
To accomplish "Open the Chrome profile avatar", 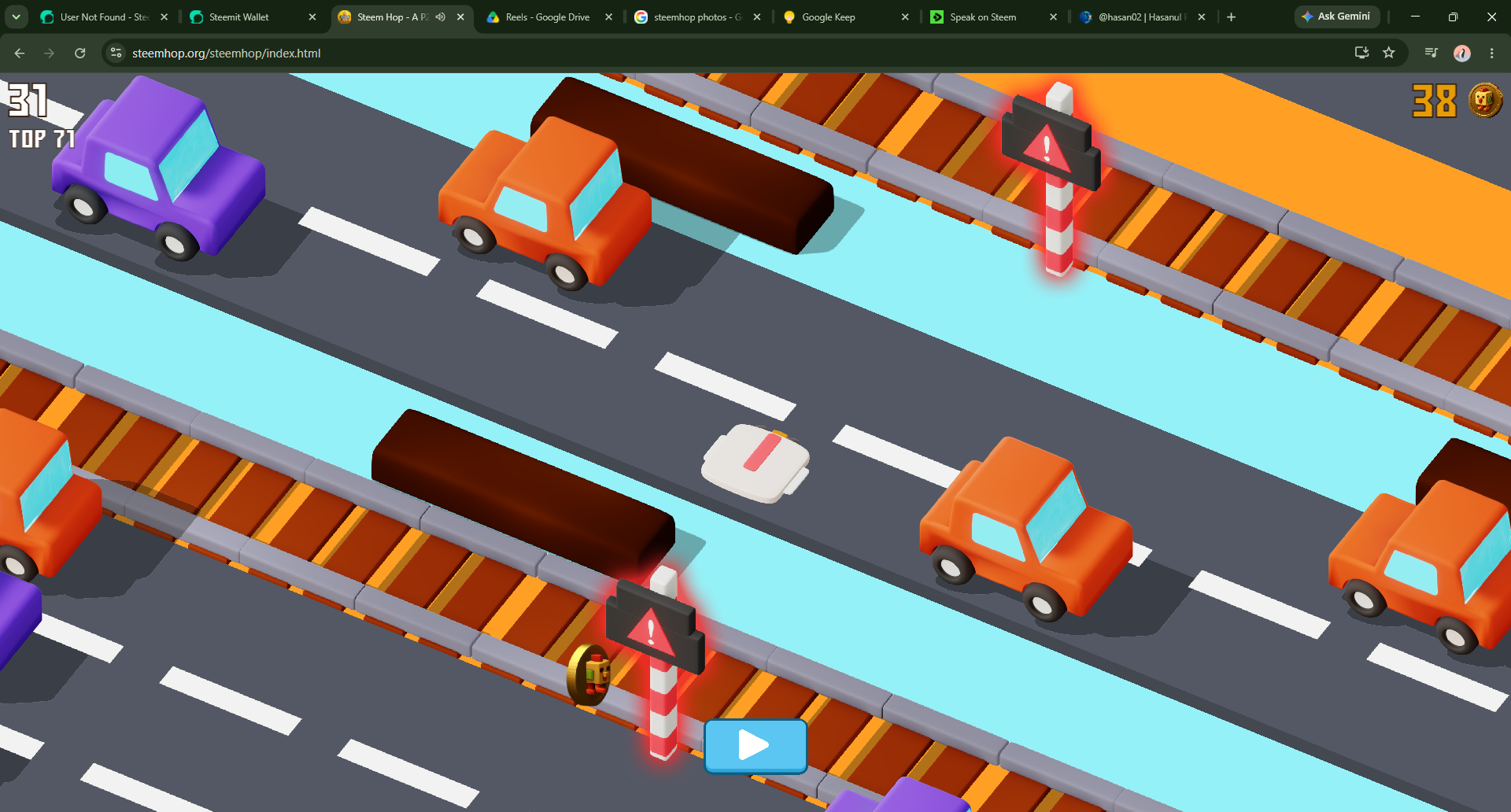I will click(1462, 53).
